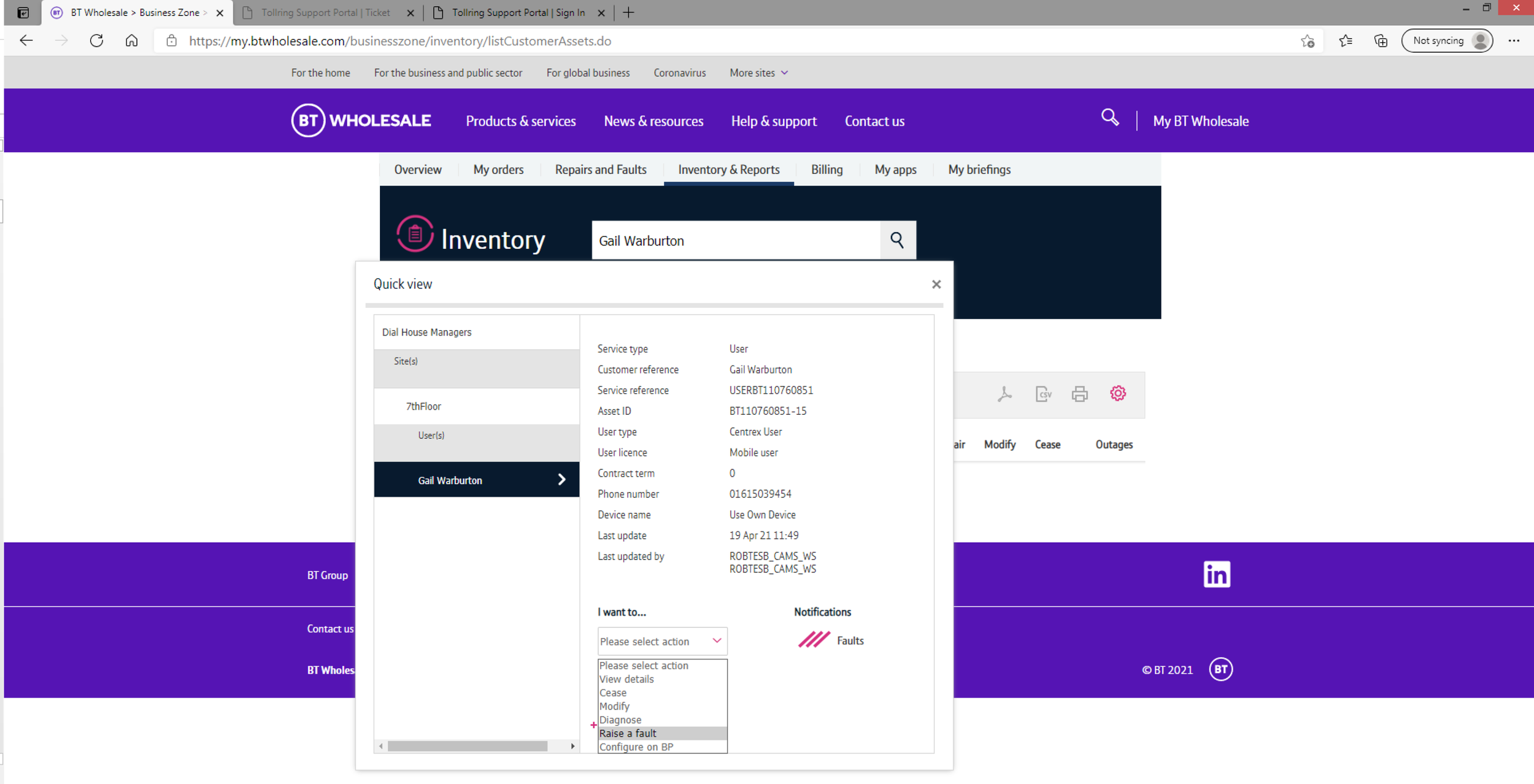The width and height of the screenshot is (1534, 784).
Task: Click the site search magnifier in header
Action: [1109, 118]
